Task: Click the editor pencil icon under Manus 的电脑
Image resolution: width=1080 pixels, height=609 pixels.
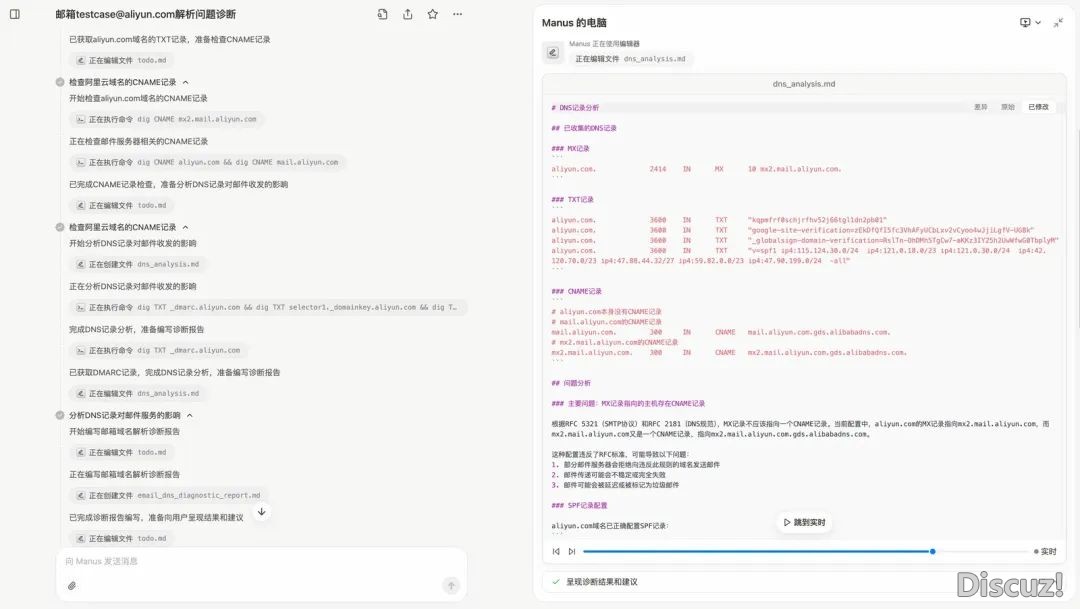Action: tap(552, 52)
